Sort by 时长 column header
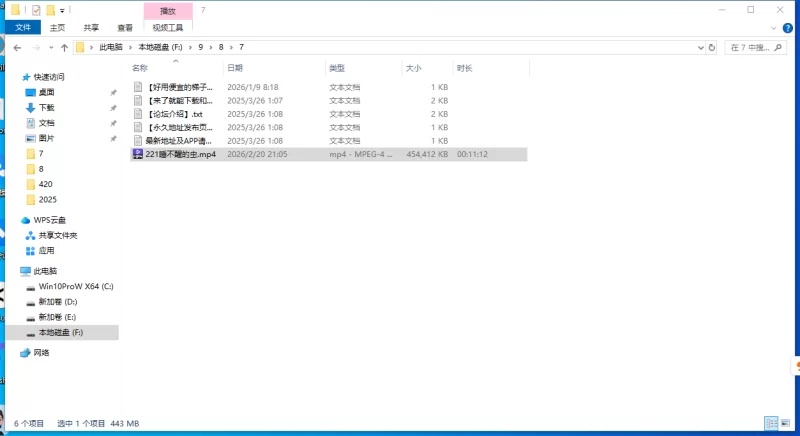This screenshot has height=436, width=800. 491,68
